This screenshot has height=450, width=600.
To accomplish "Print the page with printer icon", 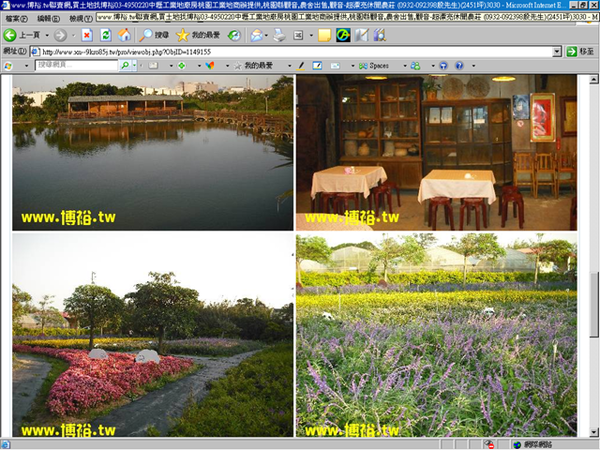I will point(280,35).
